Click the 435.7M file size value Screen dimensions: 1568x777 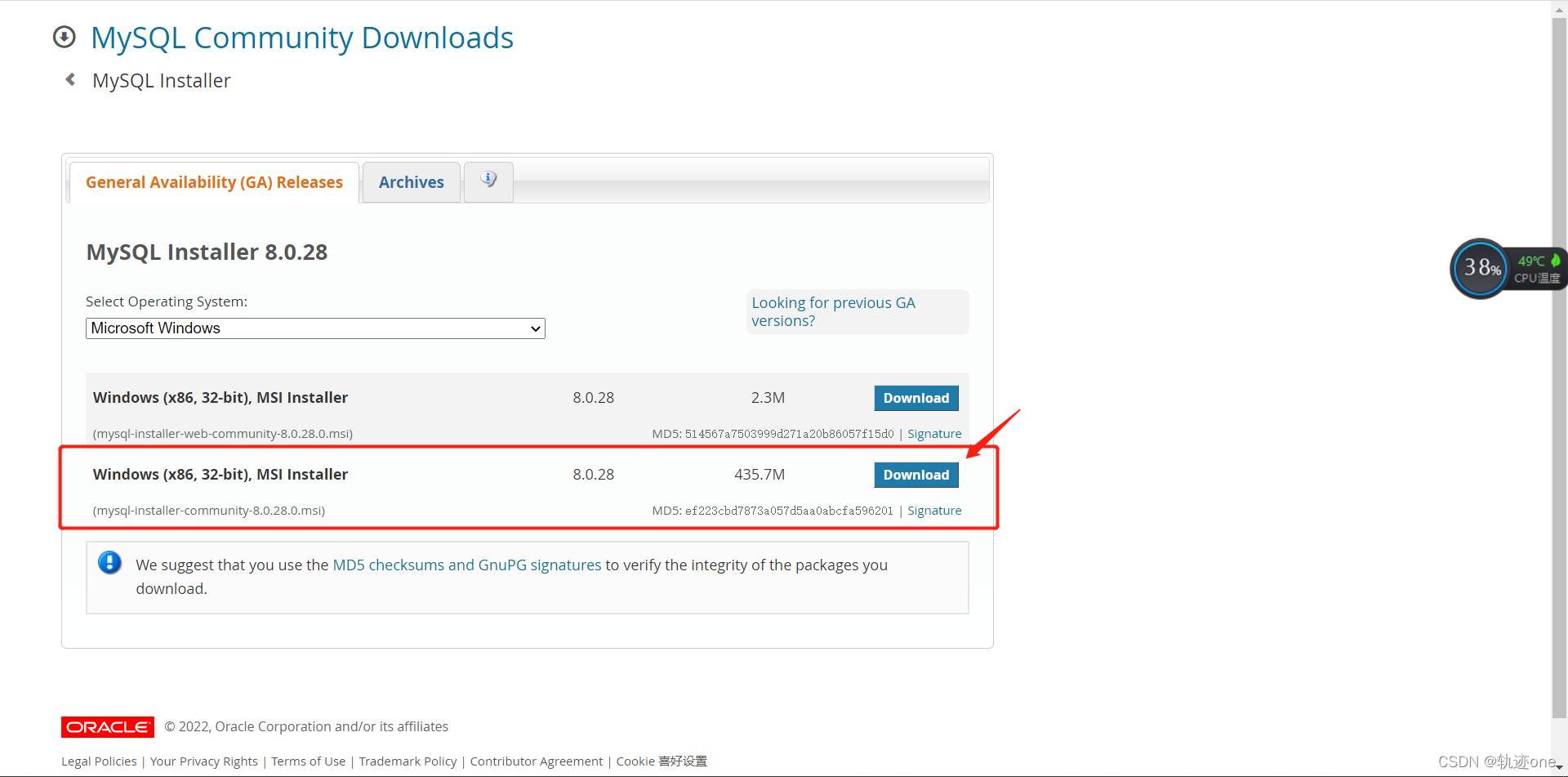759,475
